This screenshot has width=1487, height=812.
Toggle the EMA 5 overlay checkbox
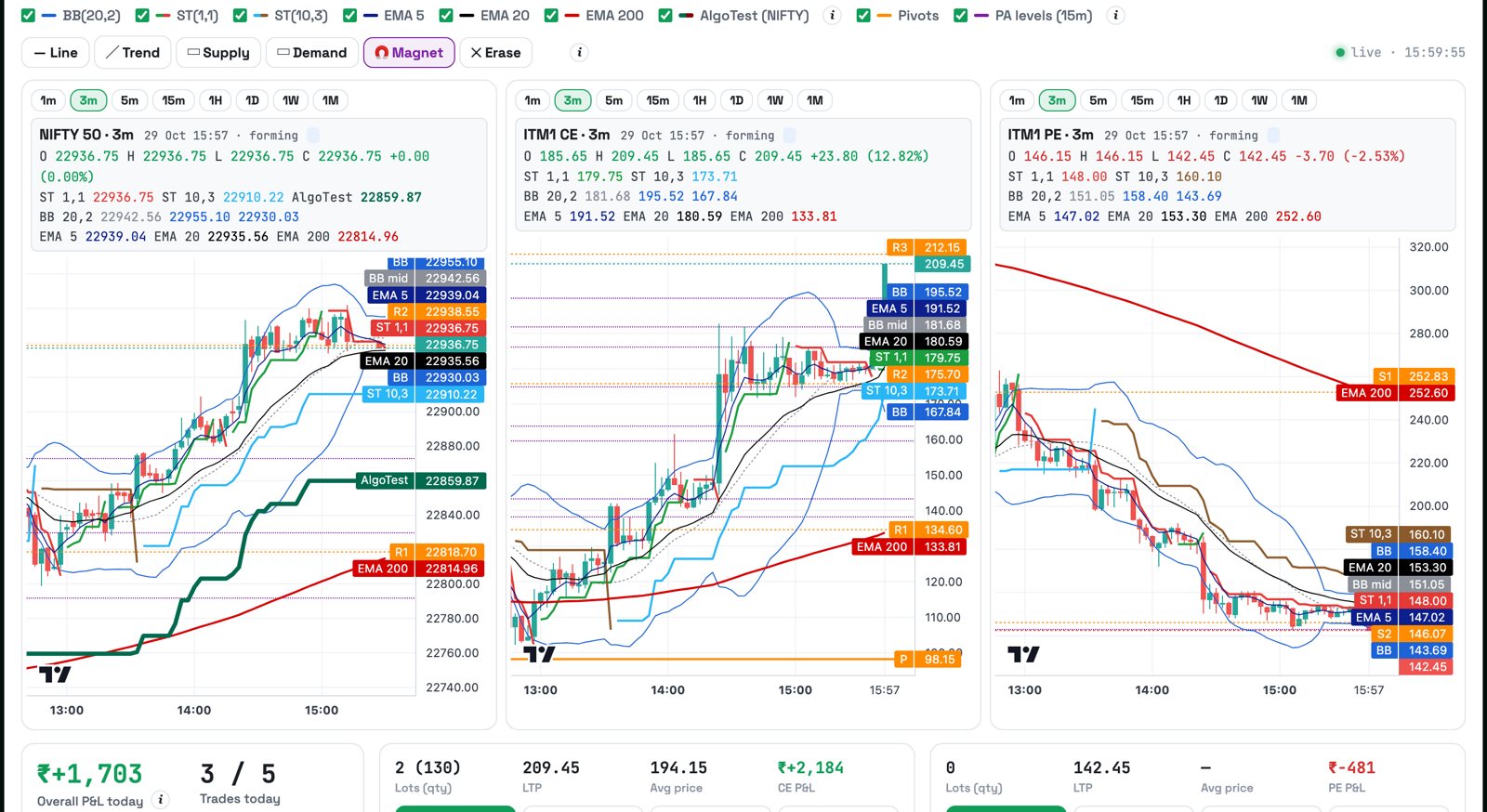349,15
